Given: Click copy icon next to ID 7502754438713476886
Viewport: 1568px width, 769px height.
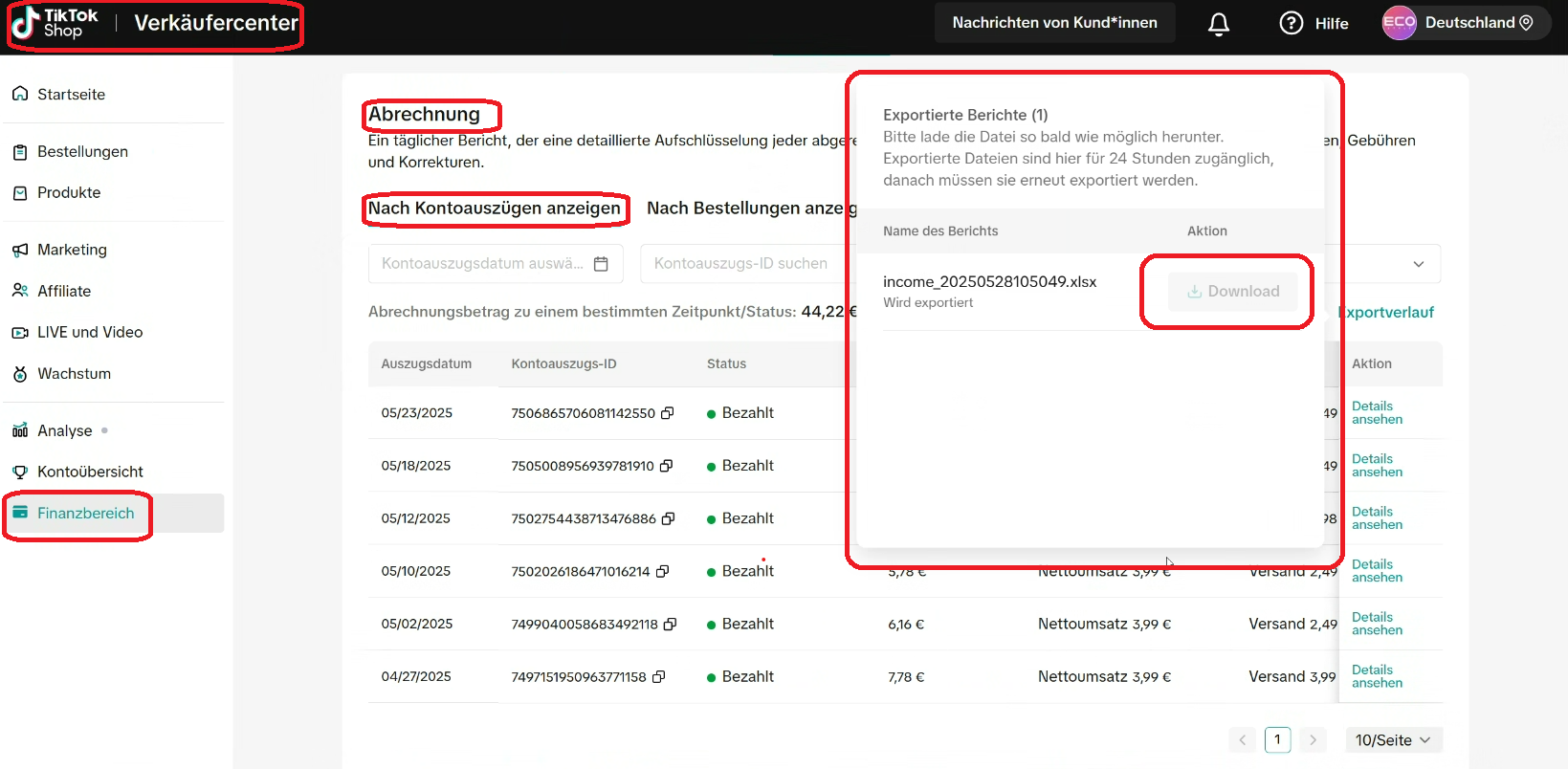Looking at the screenshot, I should [668, 518].
